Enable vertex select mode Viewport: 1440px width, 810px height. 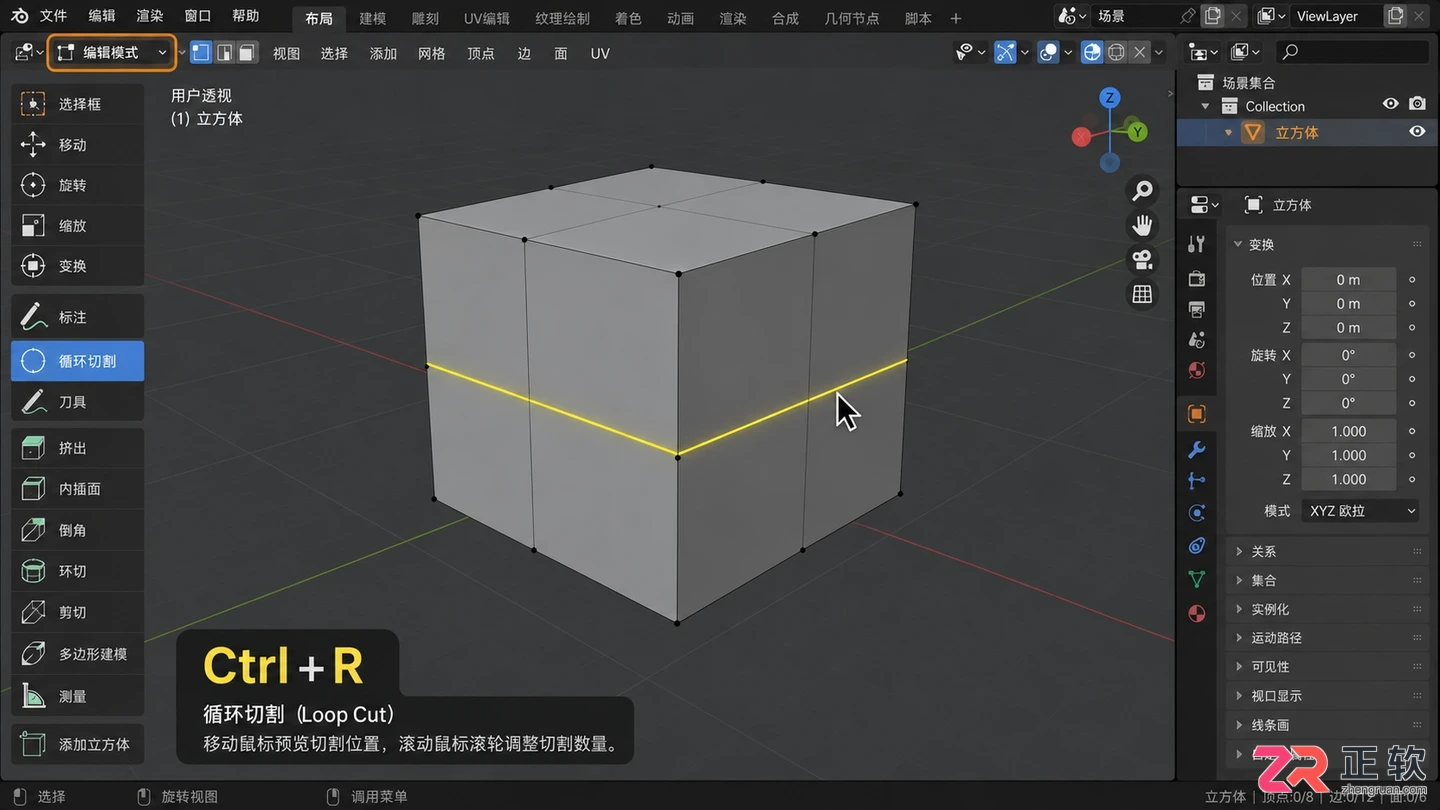click(x=201, y=53)
